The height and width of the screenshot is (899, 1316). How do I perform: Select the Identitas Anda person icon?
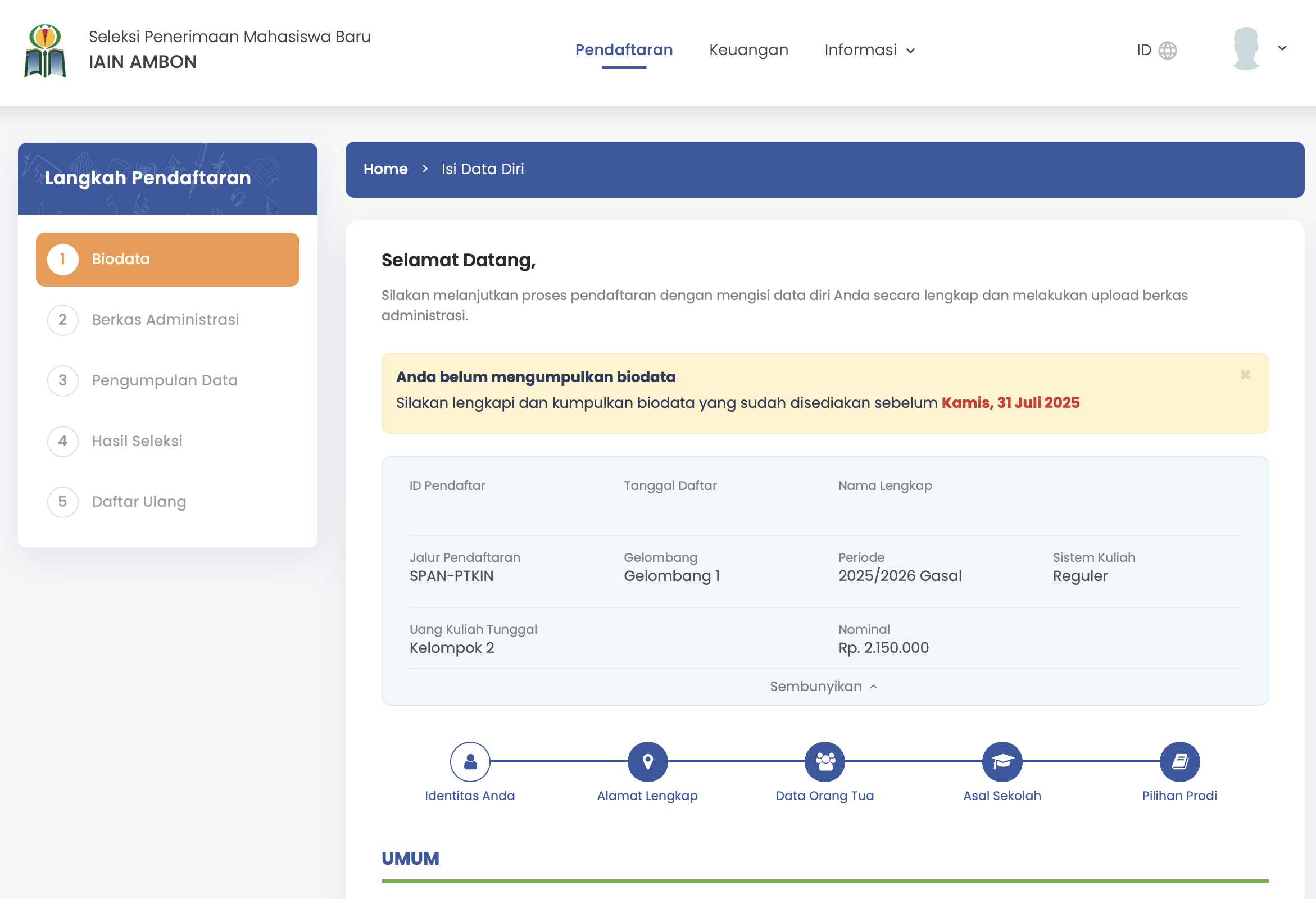pyautogui.click(x=470, y=761)
